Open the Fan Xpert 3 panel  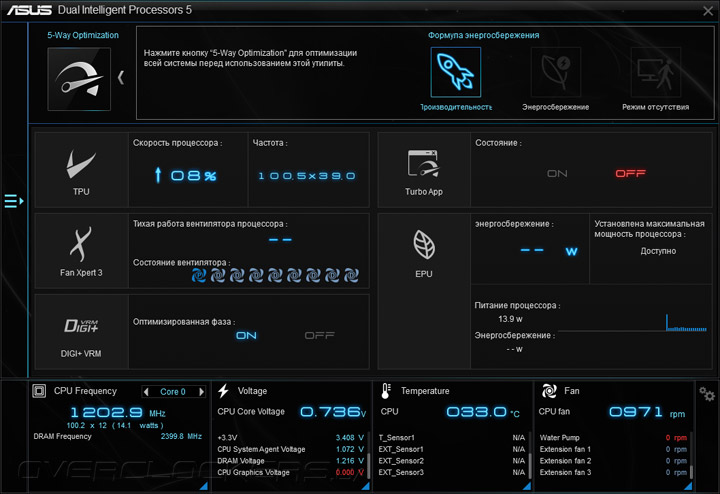(x=81, y=251)
